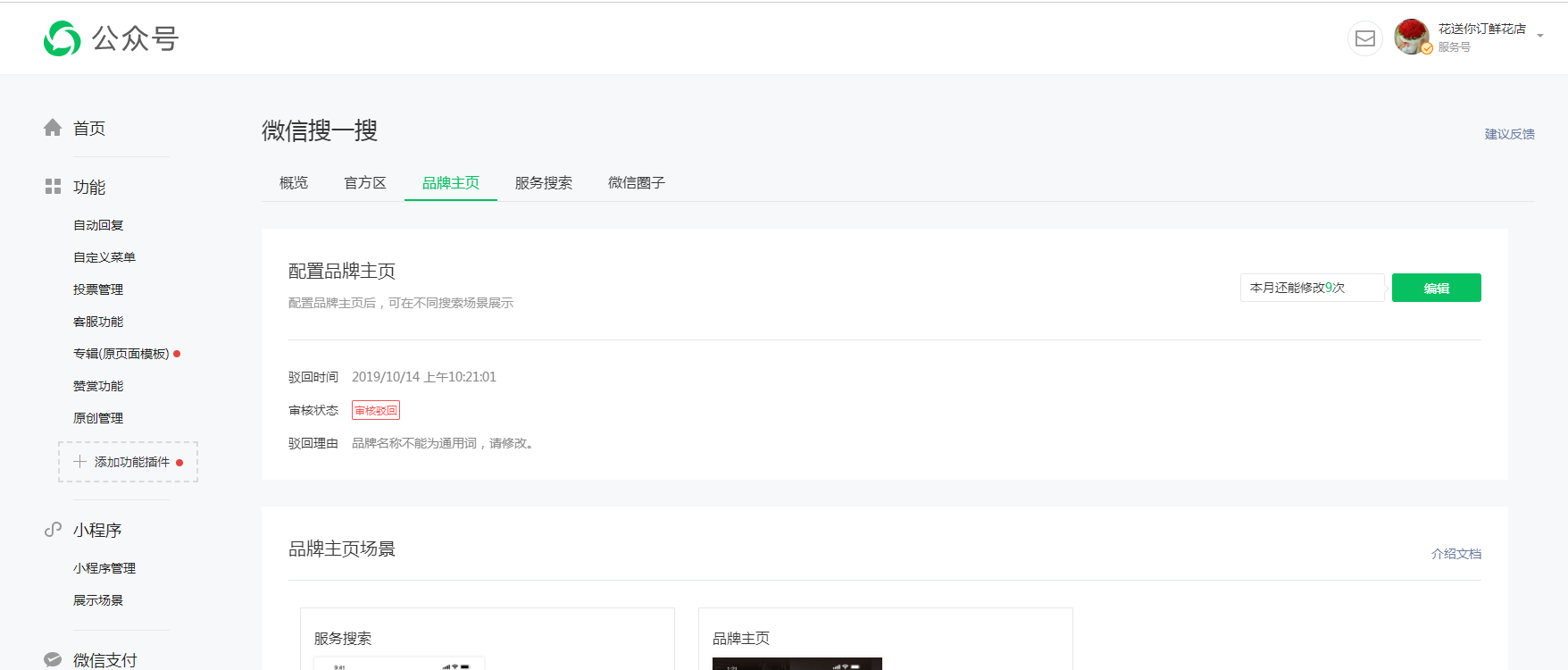Open 展示场景 in the sidebar
This screenshot has width=1568, height=670.
pyautogui.click(x=98, y=600)
